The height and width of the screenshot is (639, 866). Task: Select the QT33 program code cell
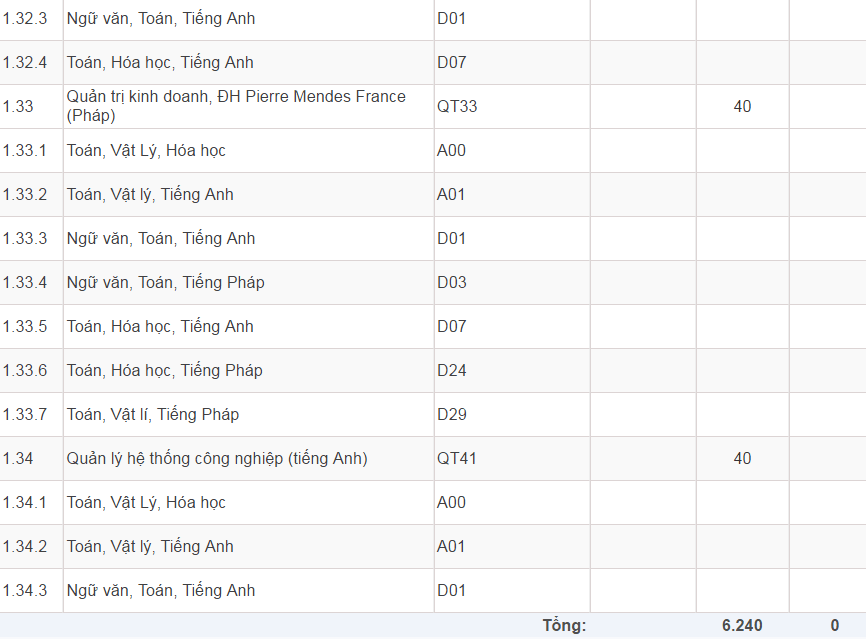pyautogui.click(x=457, y=107)
